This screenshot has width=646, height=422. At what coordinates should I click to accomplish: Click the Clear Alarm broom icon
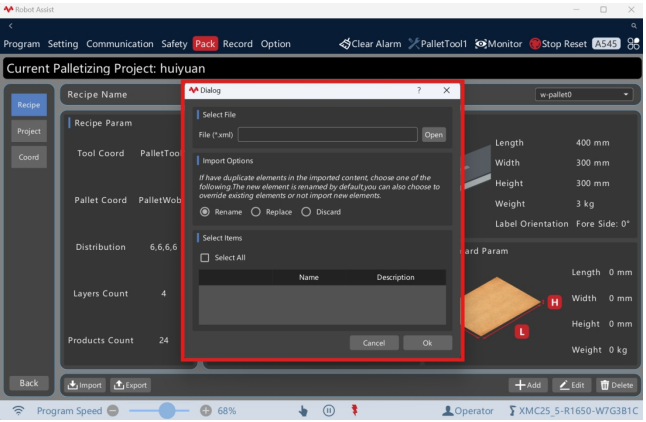[x=345, y=44]
